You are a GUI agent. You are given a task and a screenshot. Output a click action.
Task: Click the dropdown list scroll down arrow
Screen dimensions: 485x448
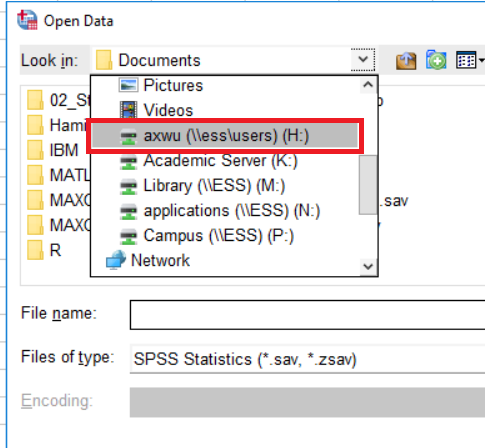(368, 266)
